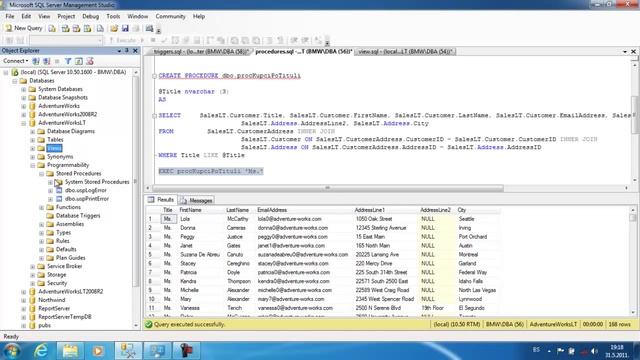640x360 pixels.
Task: Expand the System Databases node
Action: click(24, 89)
